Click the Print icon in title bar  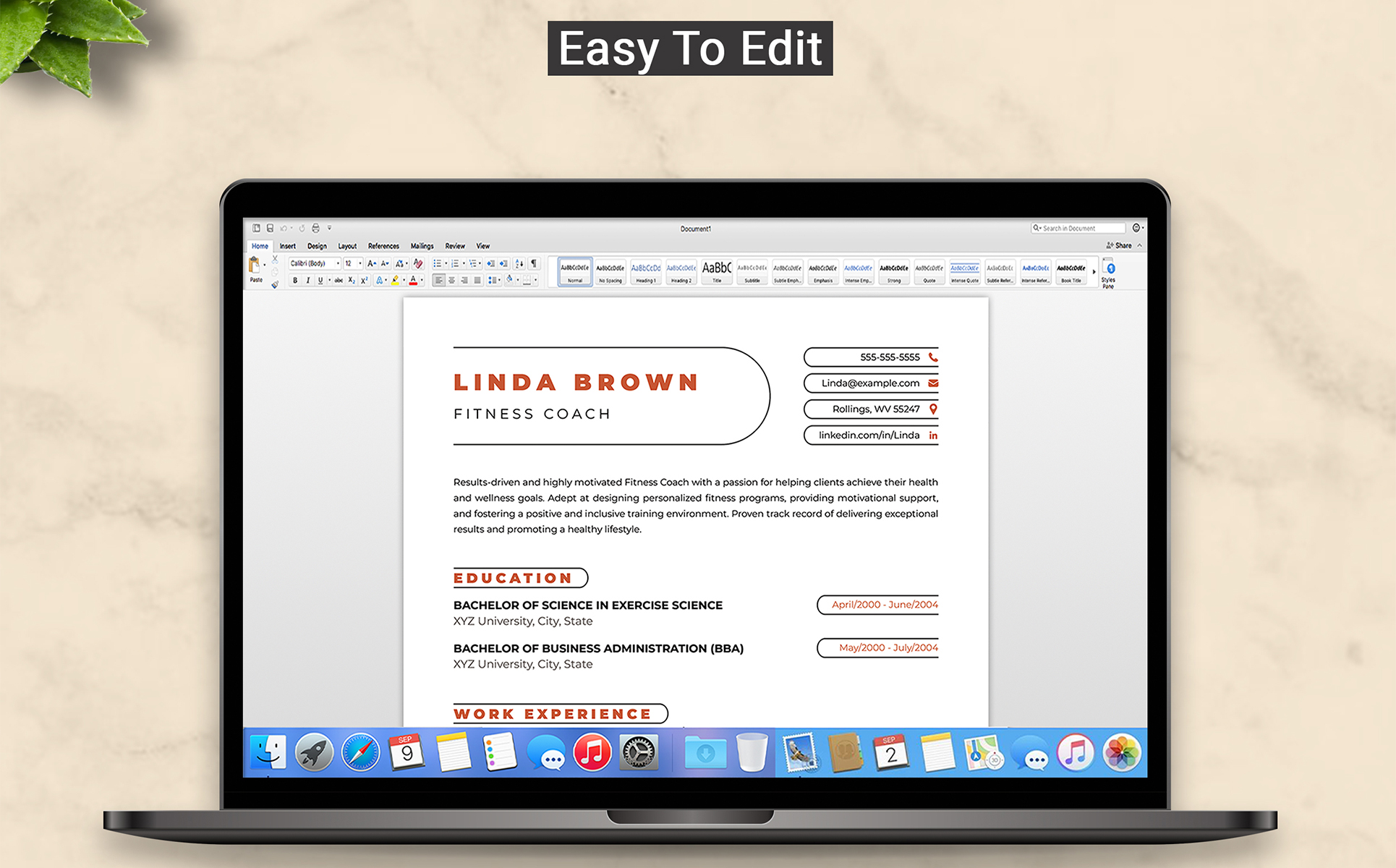tap(315, 228)
